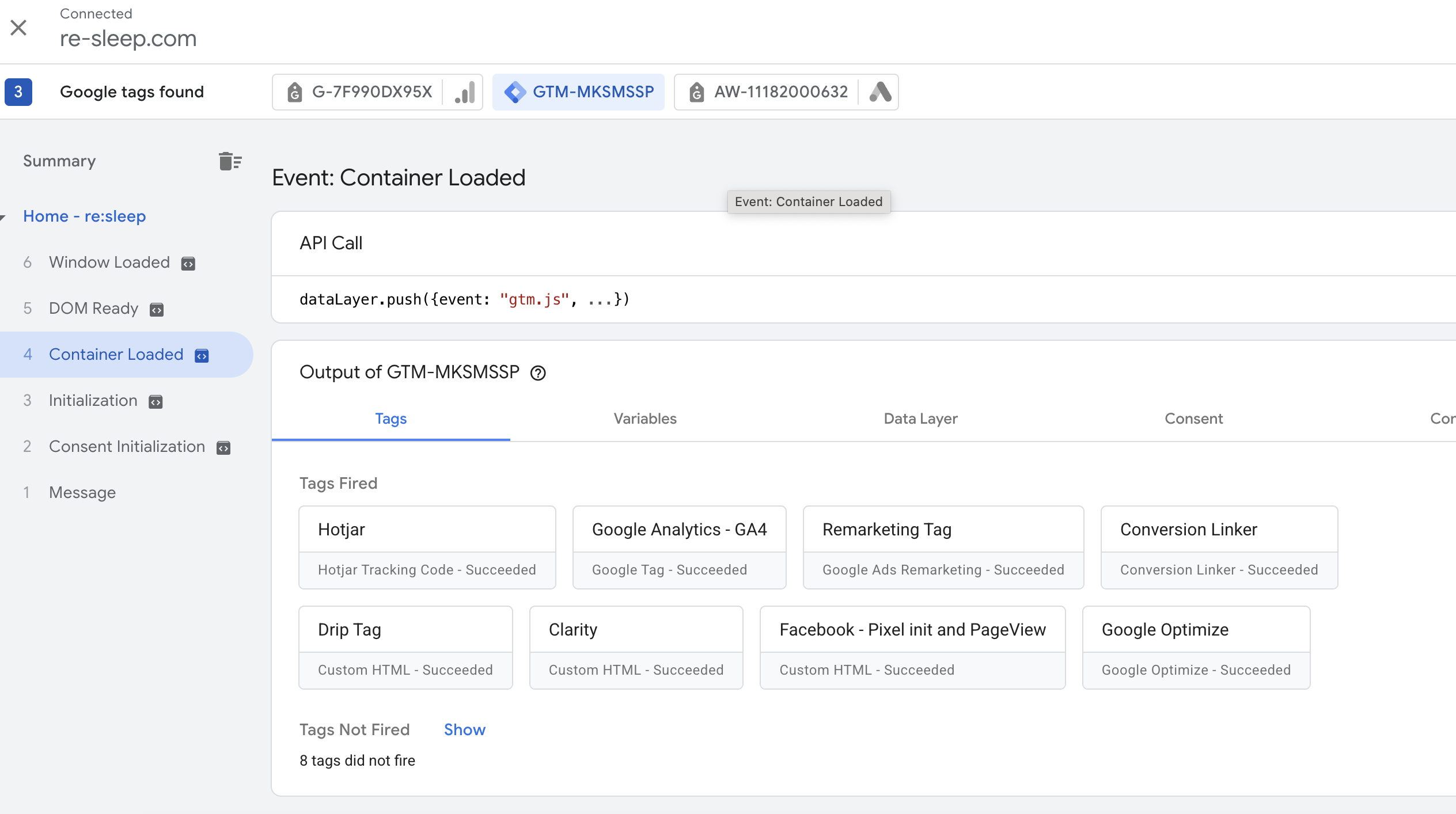Switch to the Data Layer tab
The width and height of the screenshot is (1456, 814).
pyautogui.click(x=920, y=419)
